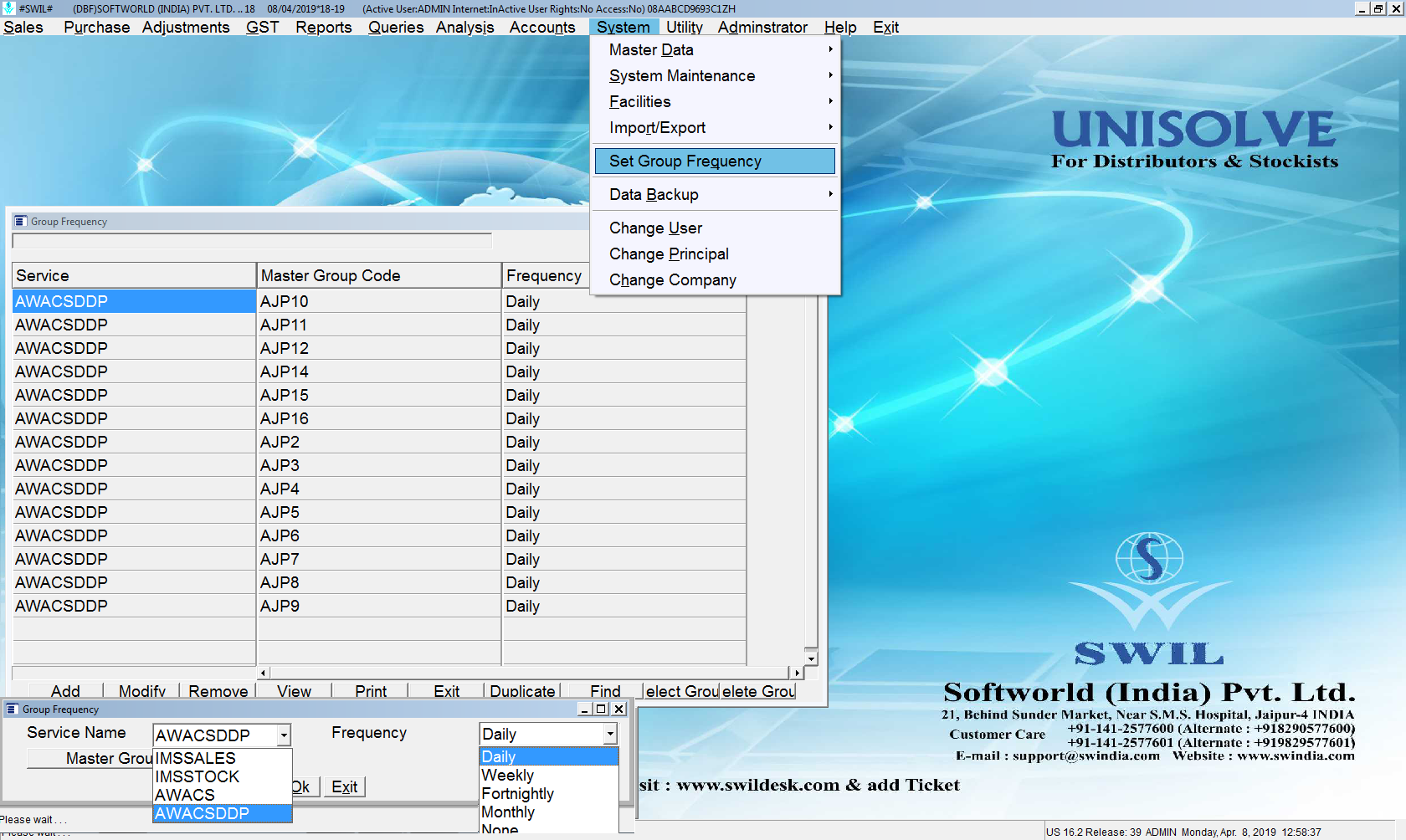The width and height of the screenshot is (1406, 840).
Task: Click Exit button in Group Frequency dialog
Action: pos(344,786)
